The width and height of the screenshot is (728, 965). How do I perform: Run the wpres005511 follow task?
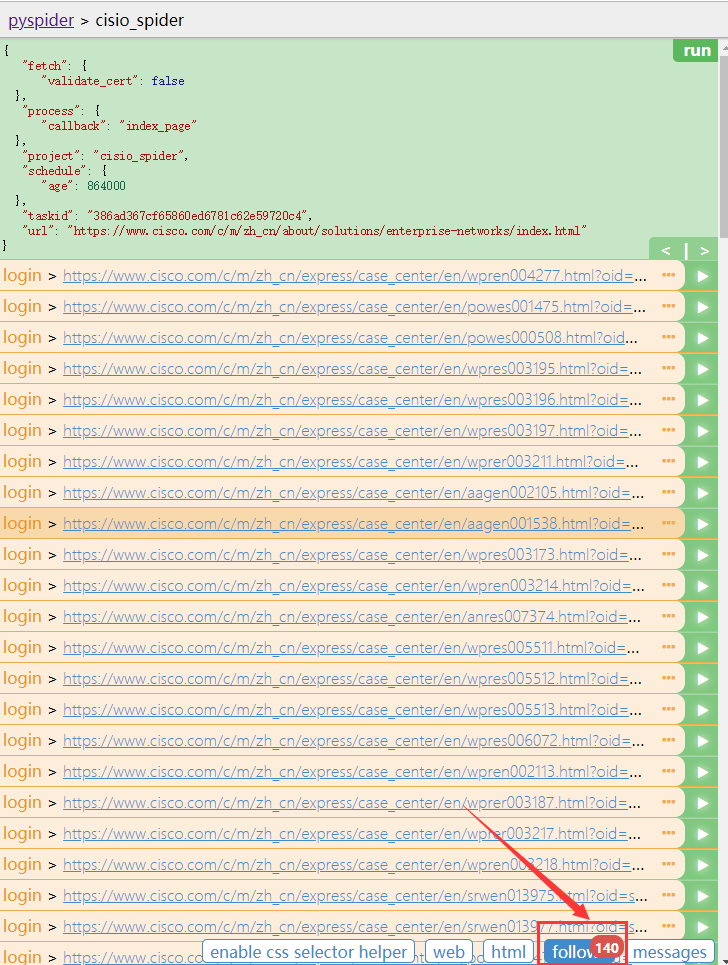pos(702,648)
